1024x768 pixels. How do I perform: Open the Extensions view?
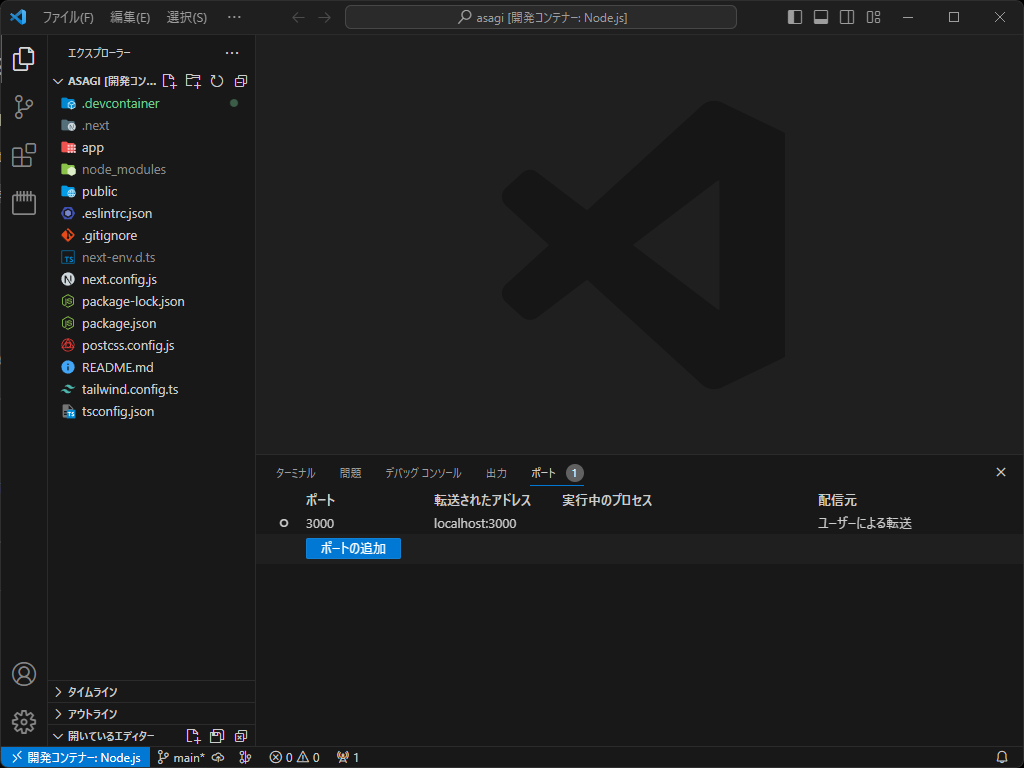point(24,155)
